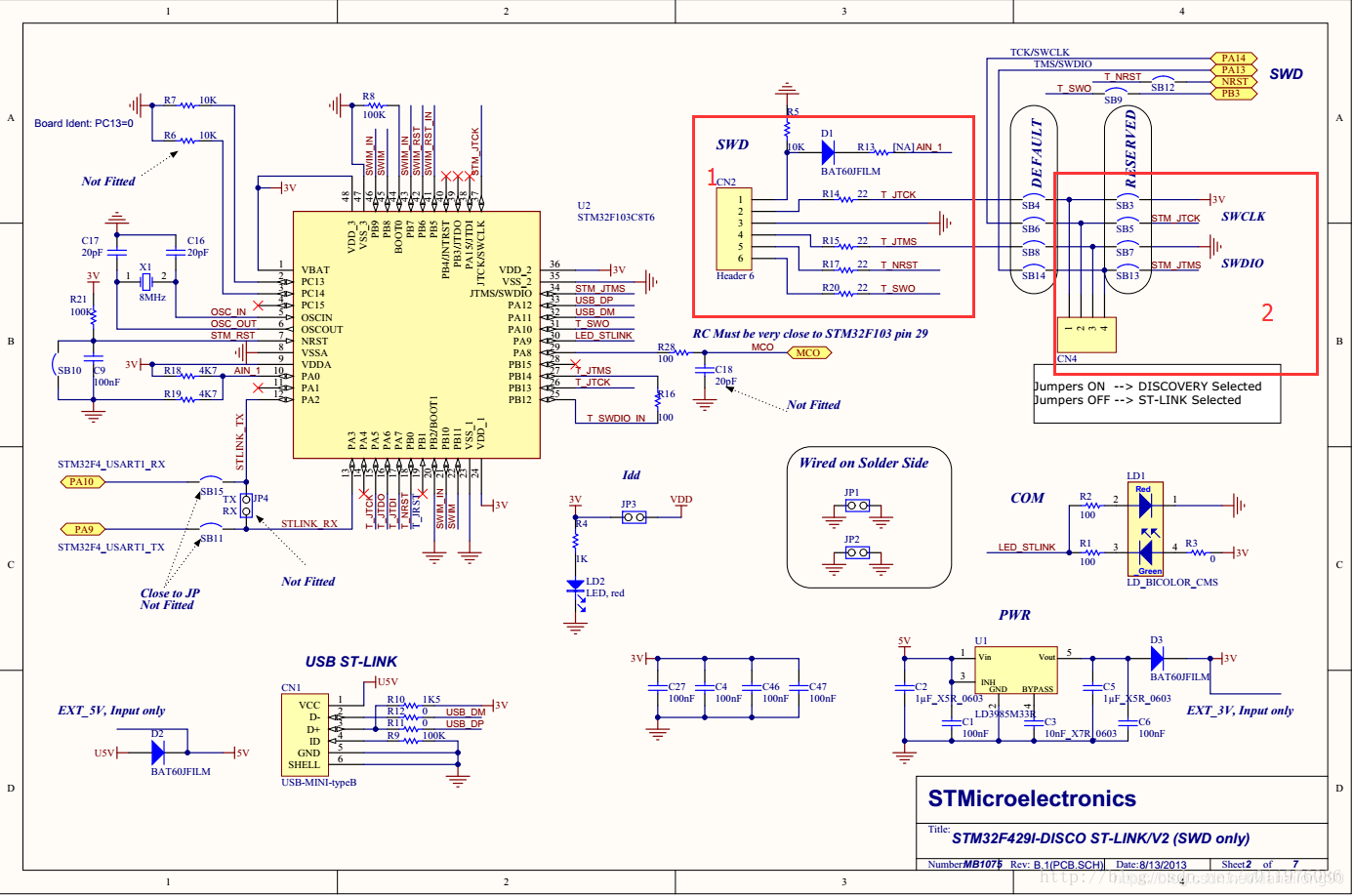Select the CN2 Header 6 connector symbol
This screenshot has width=1353, height=896.
tap(734, 228)
